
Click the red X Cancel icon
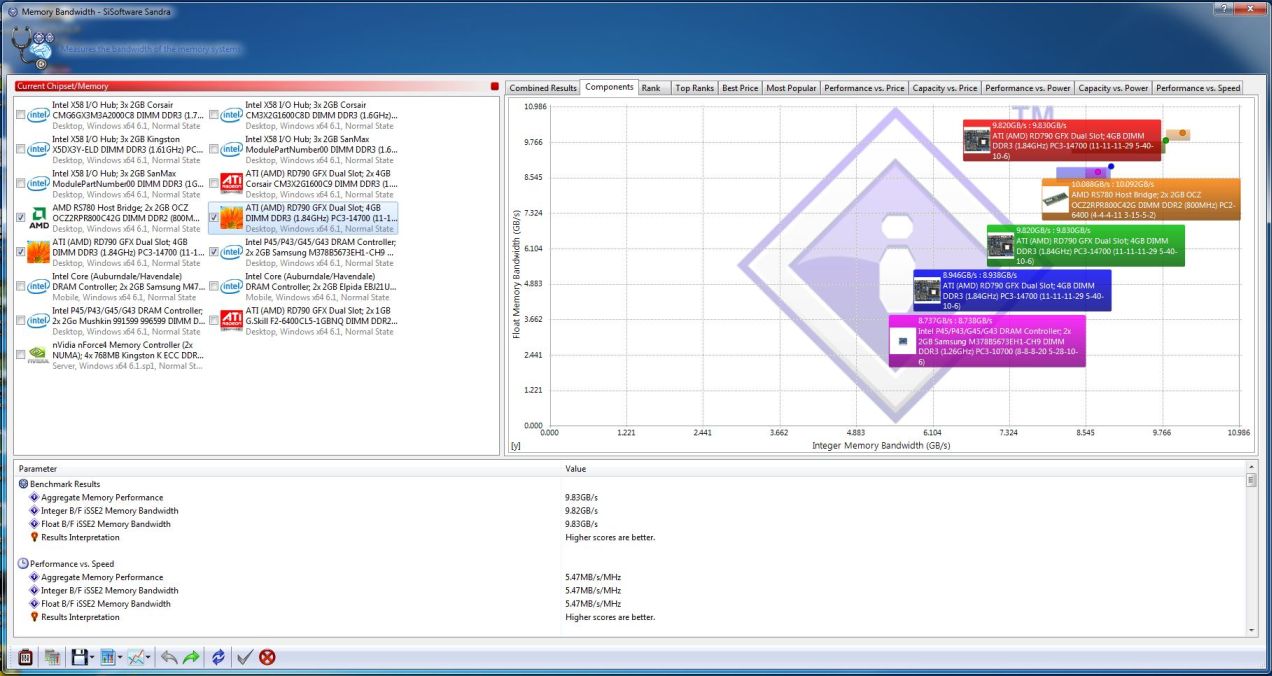(267, 657)
